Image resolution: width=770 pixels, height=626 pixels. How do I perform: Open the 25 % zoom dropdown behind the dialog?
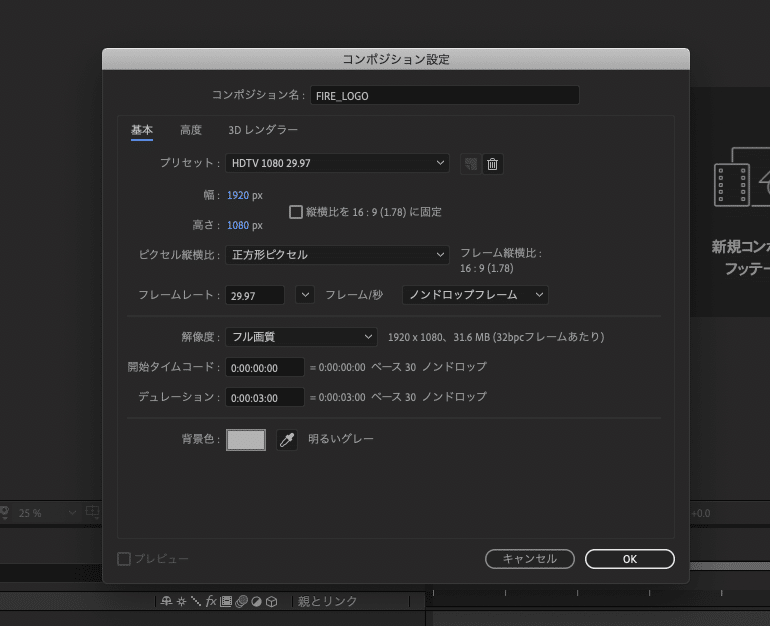coord(47,513)
